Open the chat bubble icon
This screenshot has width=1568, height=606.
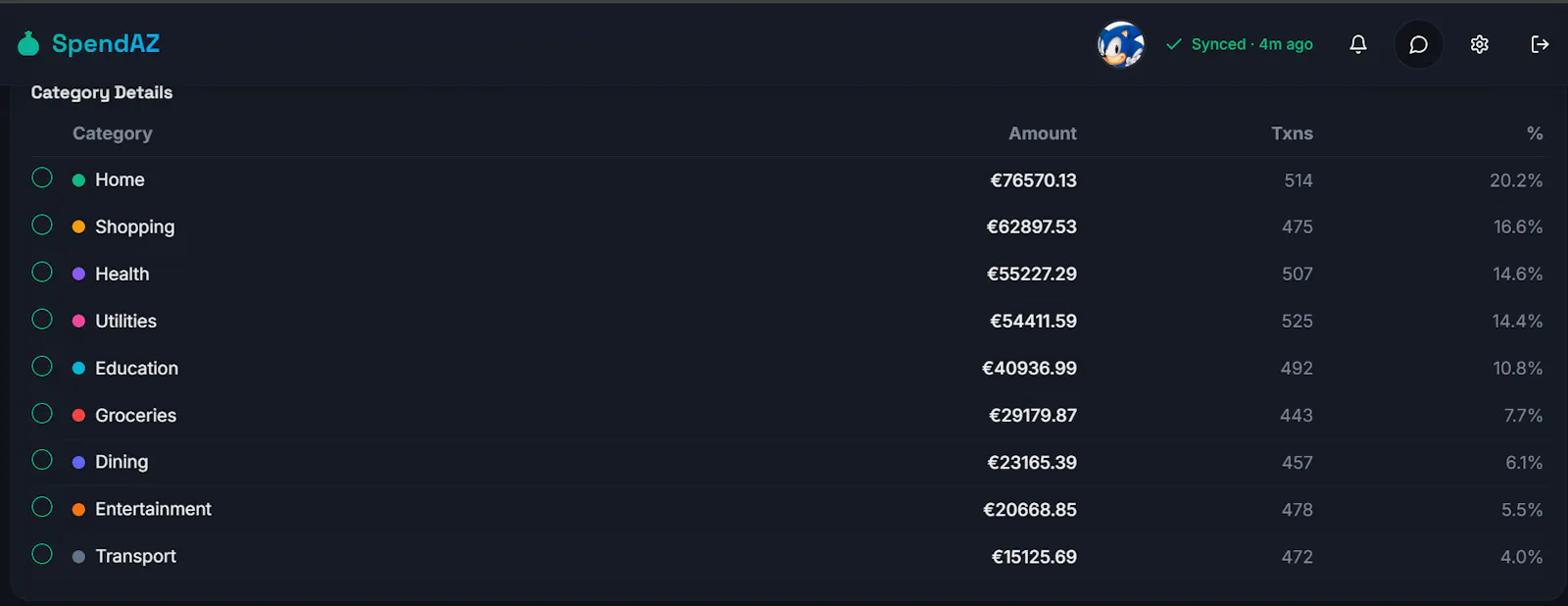click(x=1418, y=44)
